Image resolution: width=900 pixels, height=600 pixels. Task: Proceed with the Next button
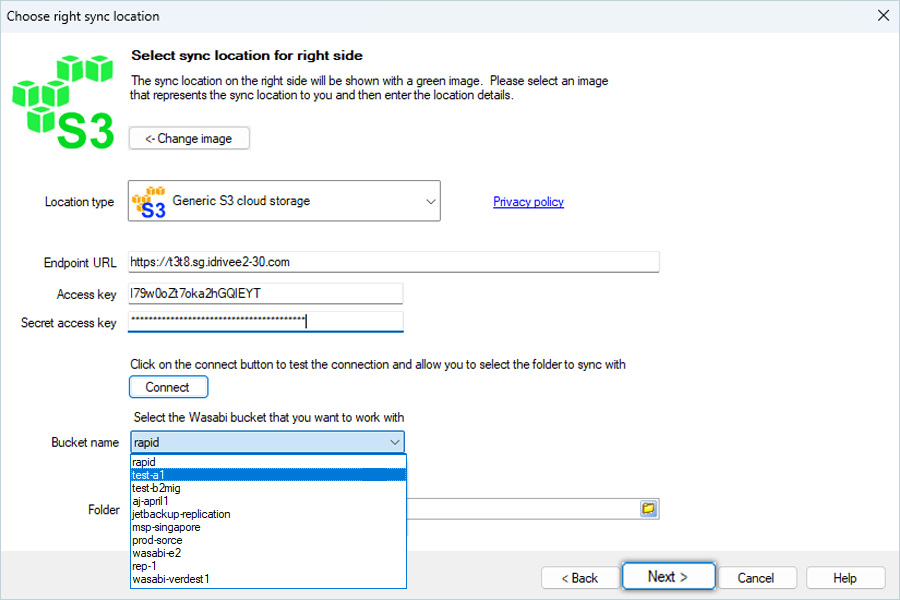tap(668, 576)
